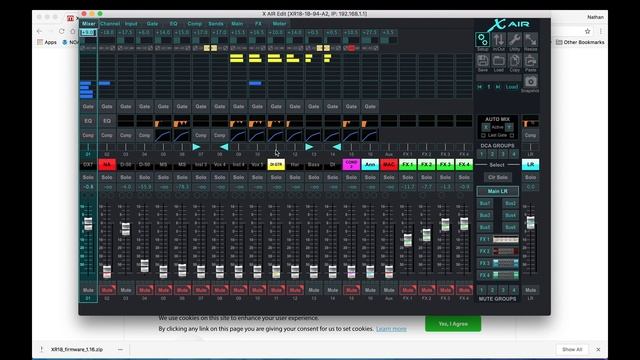Viewport: 640px width, 360px height.
Task: Switch to the Sends tab
Action: click(216, 24)
